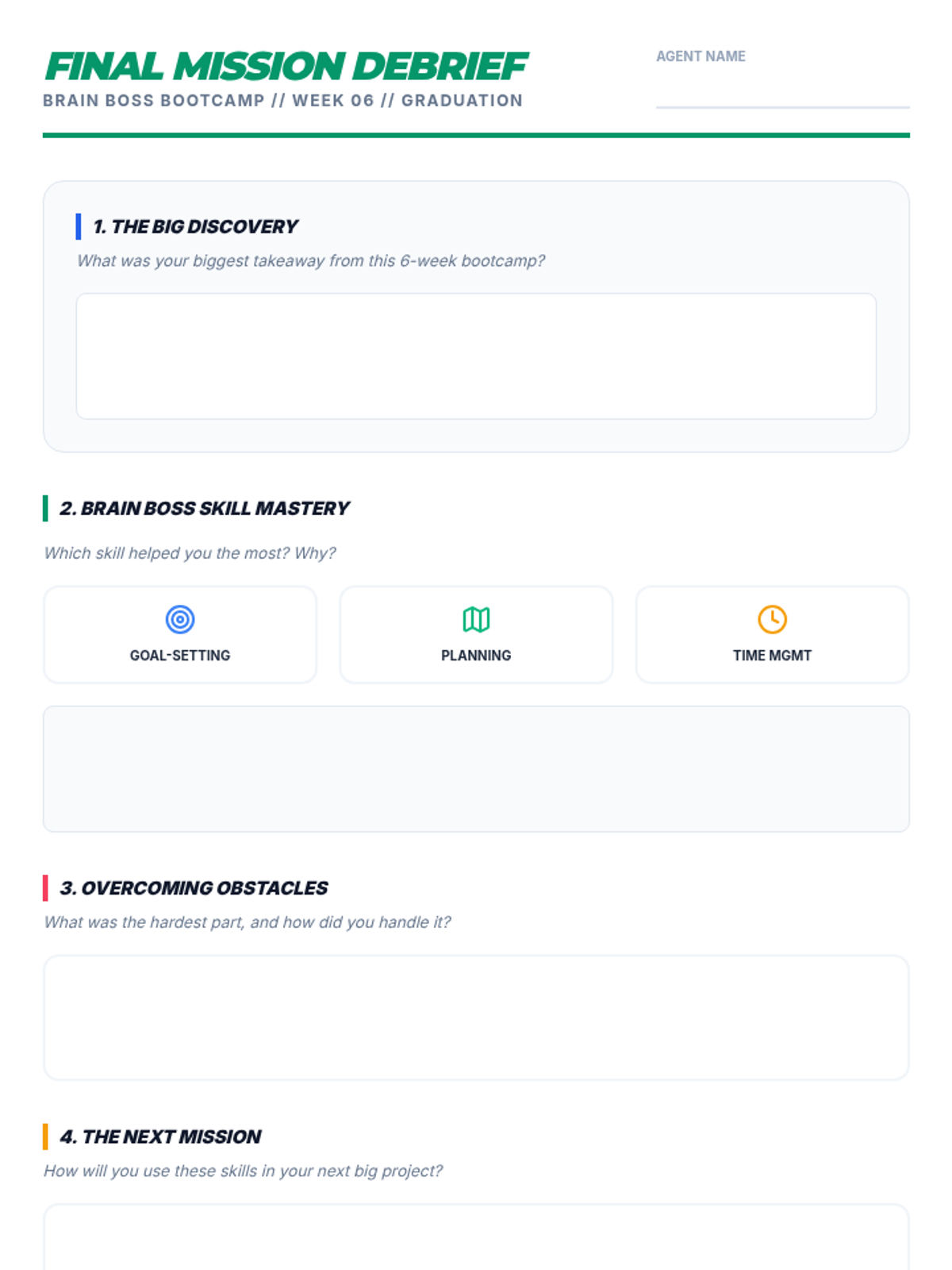
Task: Select the TIME MGMT label text
Action: coord(772,656)
